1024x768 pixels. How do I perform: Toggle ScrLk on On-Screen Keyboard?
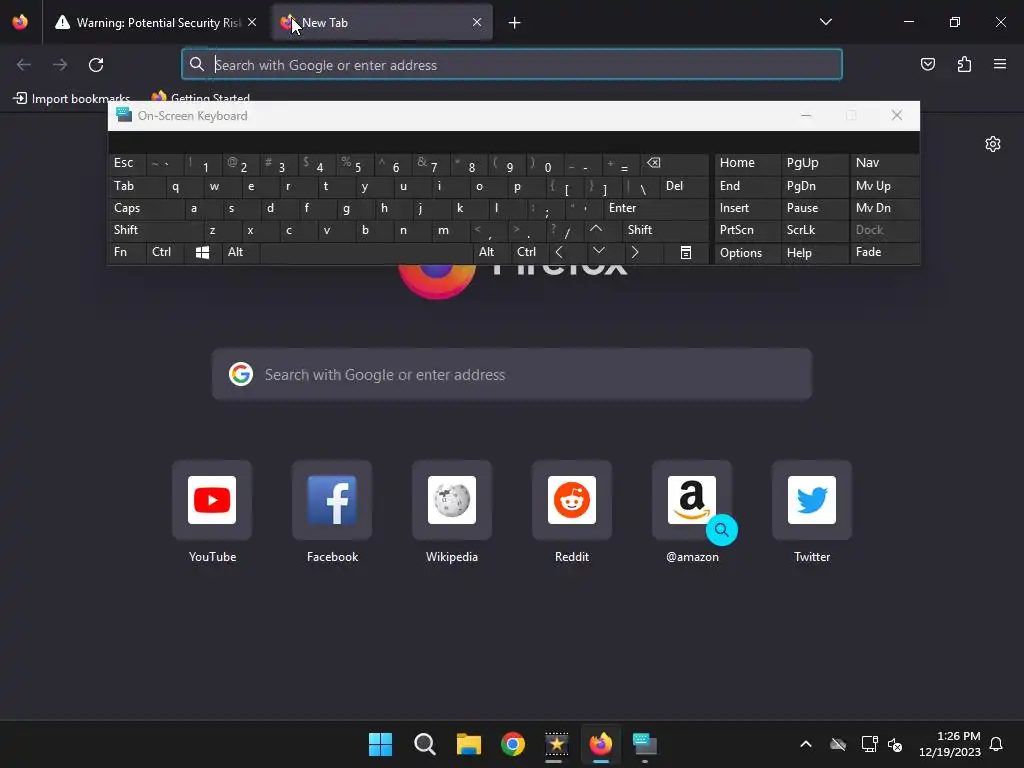tap(814, 230)
